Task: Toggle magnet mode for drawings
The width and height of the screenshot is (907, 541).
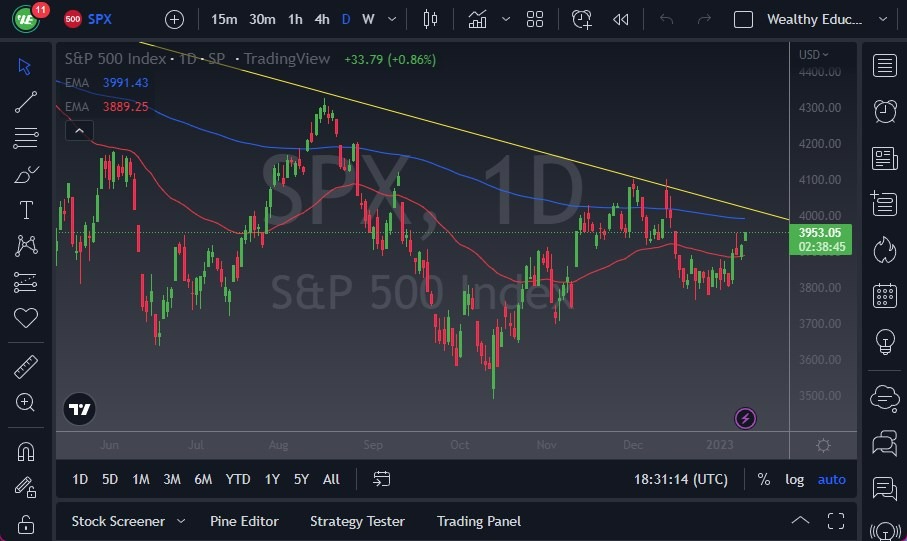Action: [x=25, y=451]
